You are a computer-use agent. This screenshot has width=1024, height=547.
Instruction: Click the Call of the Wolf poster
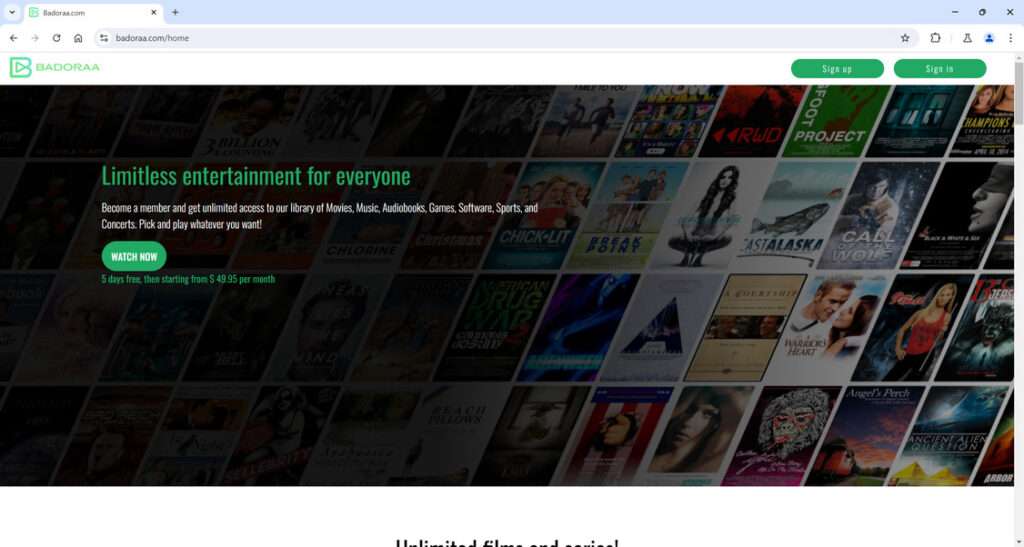point(878,215)
